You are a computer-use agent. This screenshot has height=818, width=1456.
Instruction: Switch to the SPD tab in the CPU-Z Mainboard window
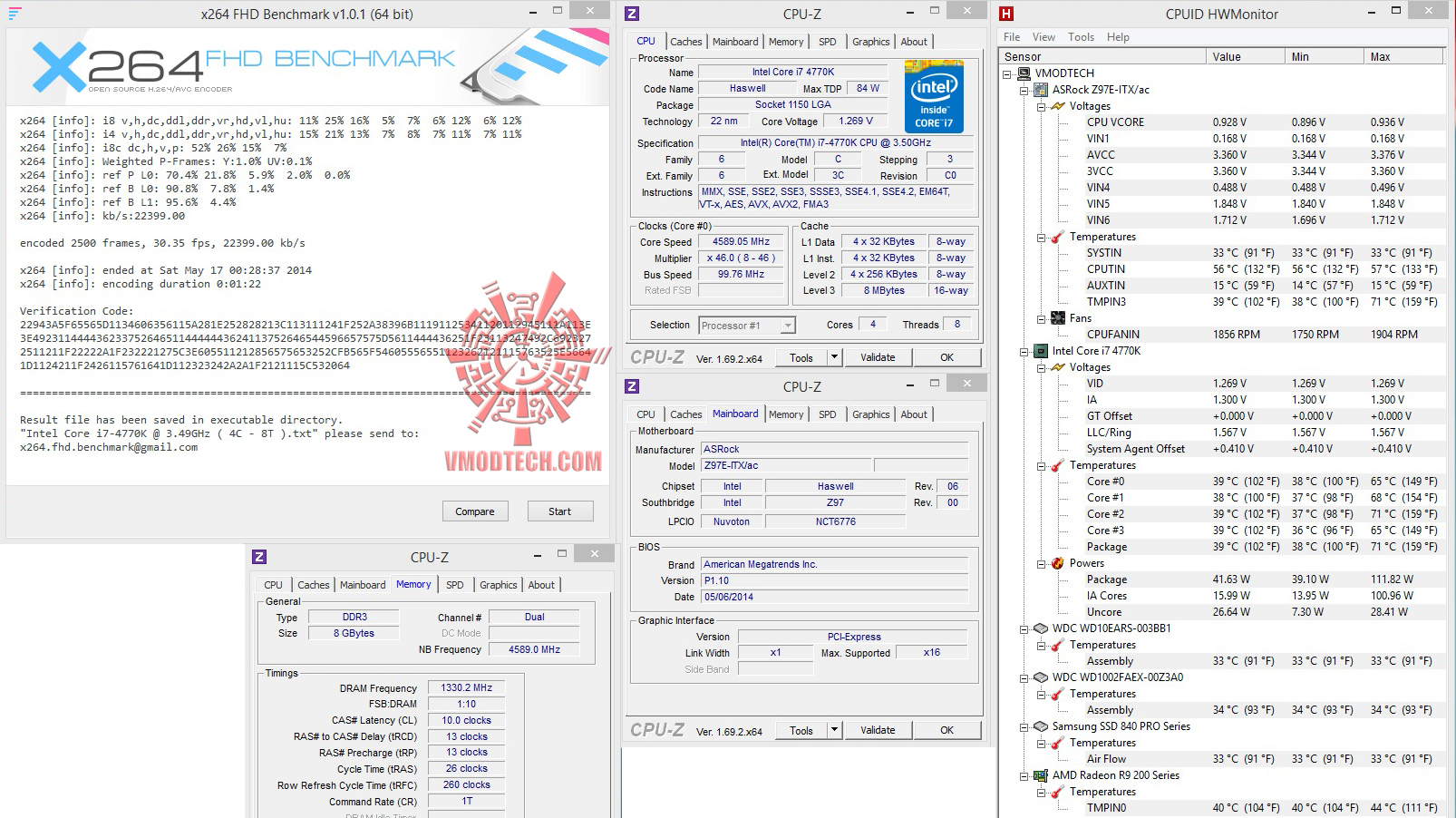click(x=827, y=414)
